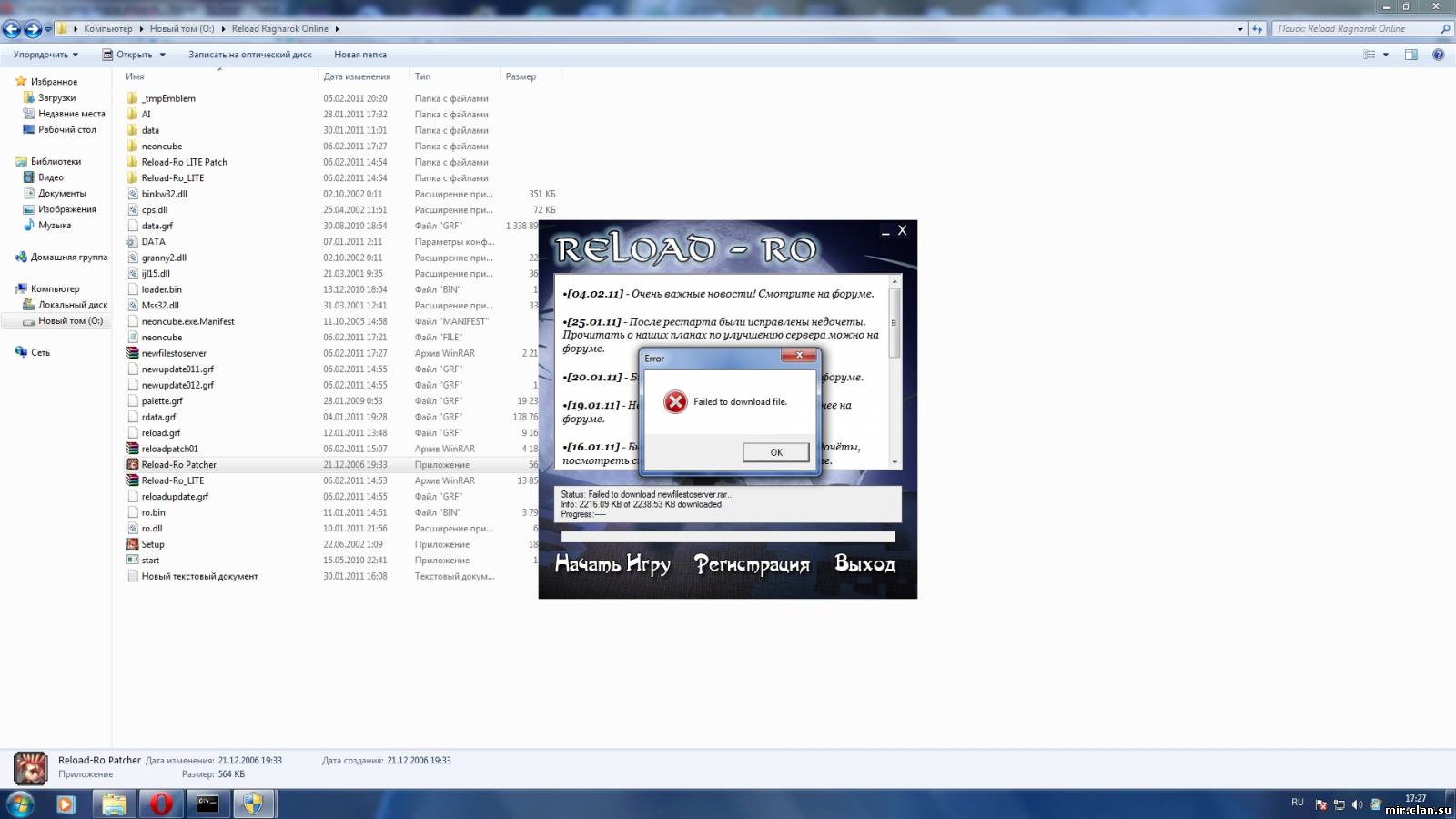Select the neoncube folder icon

pos(133,146)
